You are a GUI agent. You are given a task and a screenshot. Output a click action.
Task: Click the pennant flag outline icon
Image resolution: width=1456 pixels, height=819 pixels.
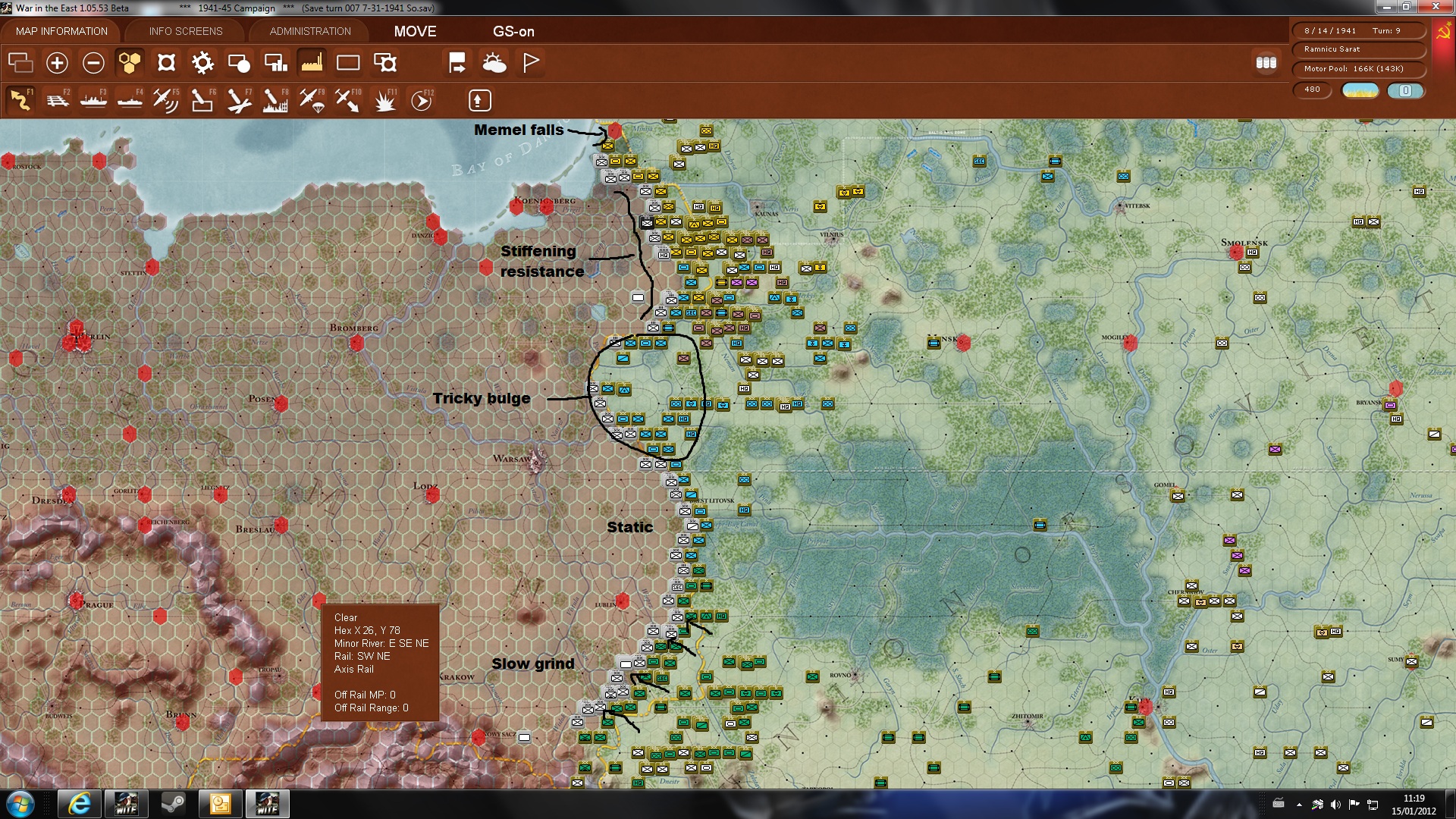(x=531, y=63)
